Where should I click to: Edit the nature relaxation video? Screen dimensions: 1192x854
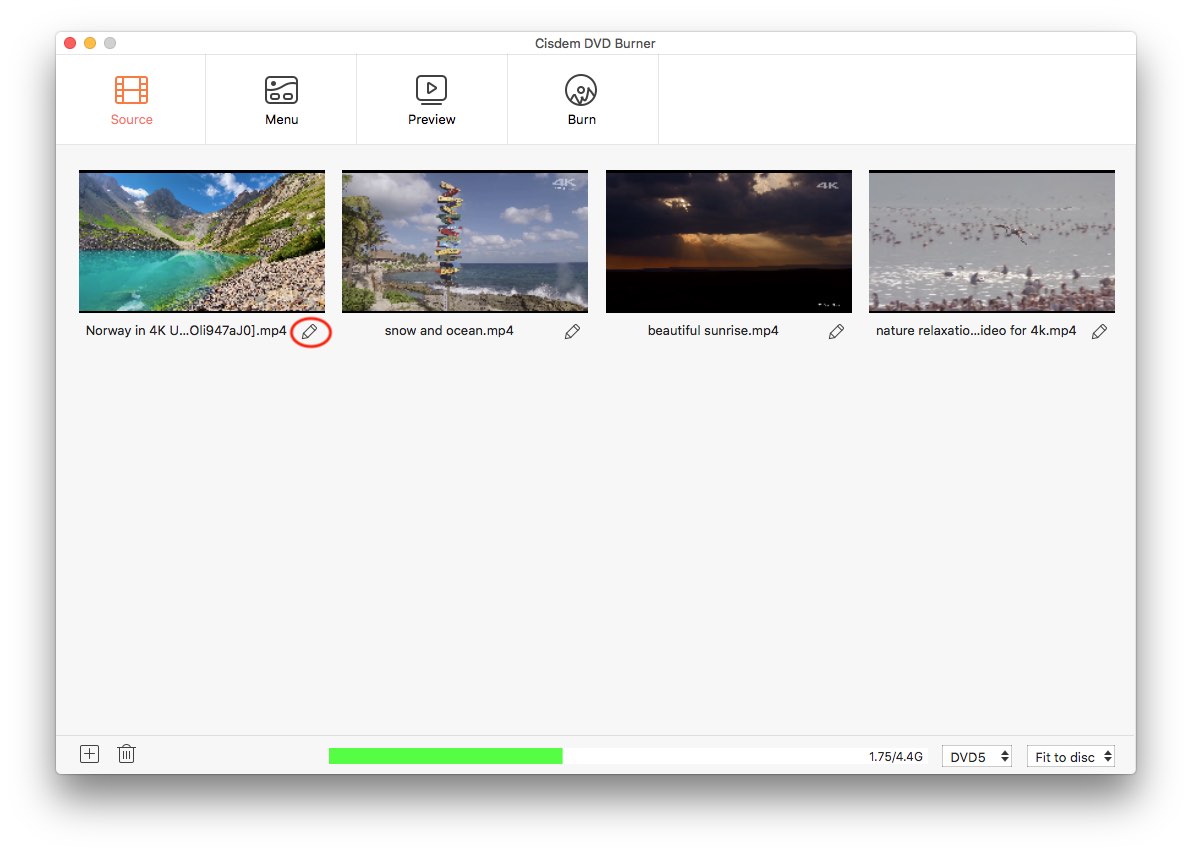tap(1099, 332)
